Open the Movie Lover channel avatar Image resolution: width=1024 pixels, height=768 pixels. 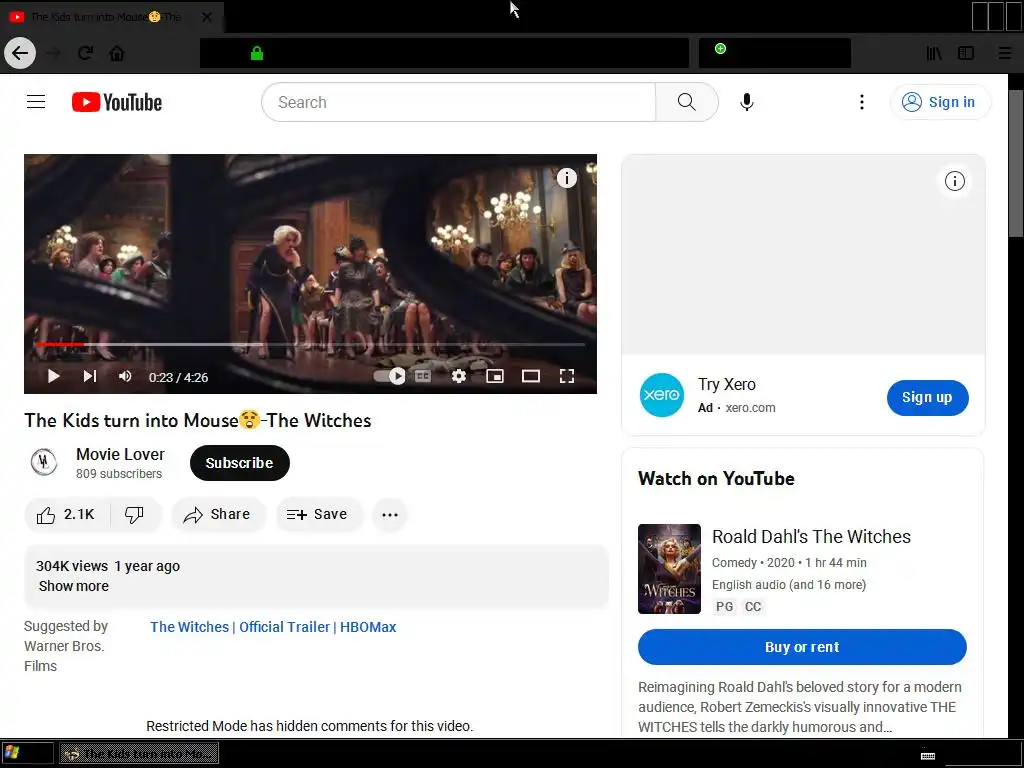[44, 462]
